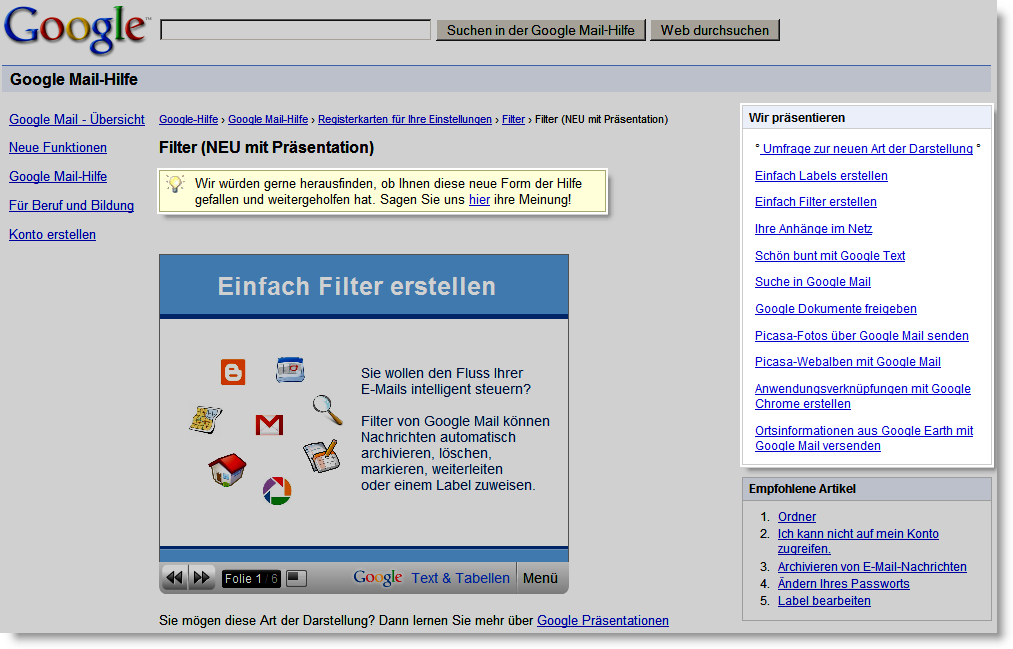This screenshot has height=649, width=1013.
Task: Open 'Suche in Google Mail' link
Action: tap(813, 282)
